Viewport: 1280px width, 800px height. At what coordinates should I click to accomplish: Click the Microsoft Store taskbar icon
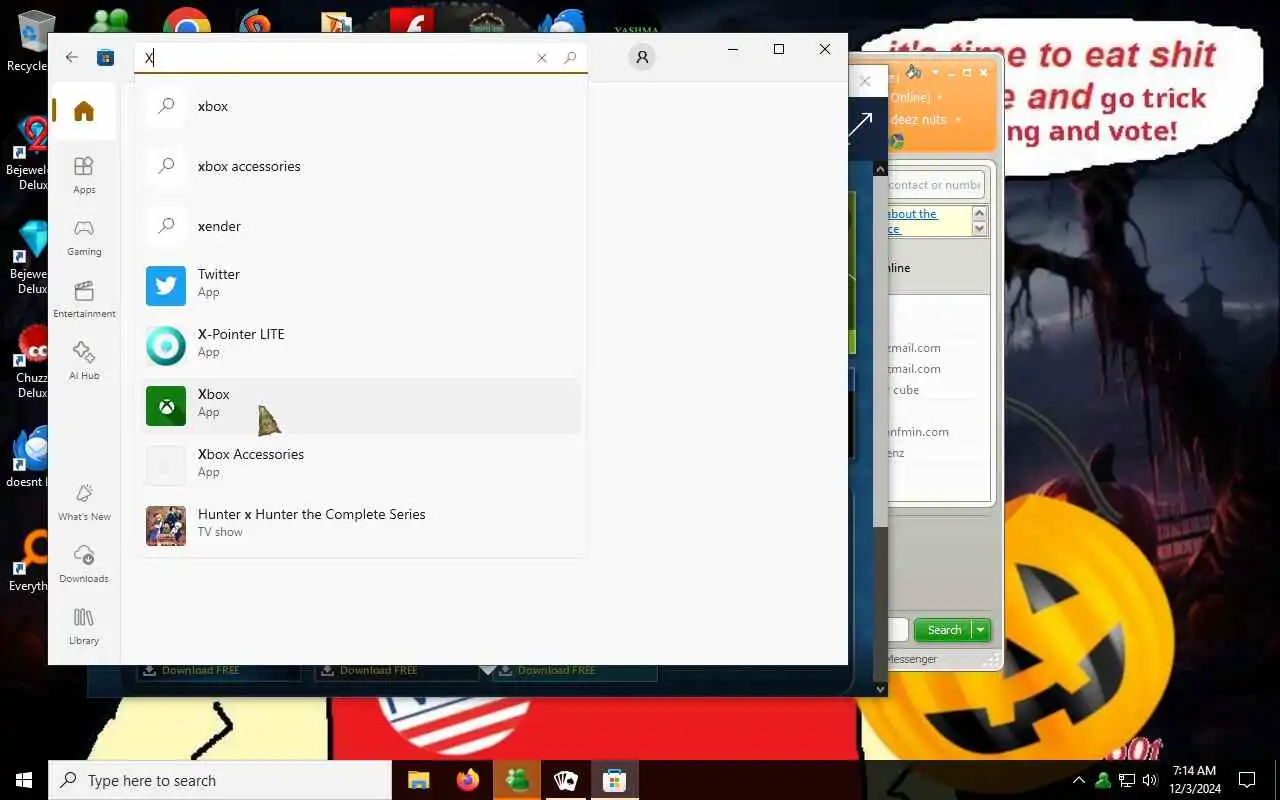(x=614, y=780)
